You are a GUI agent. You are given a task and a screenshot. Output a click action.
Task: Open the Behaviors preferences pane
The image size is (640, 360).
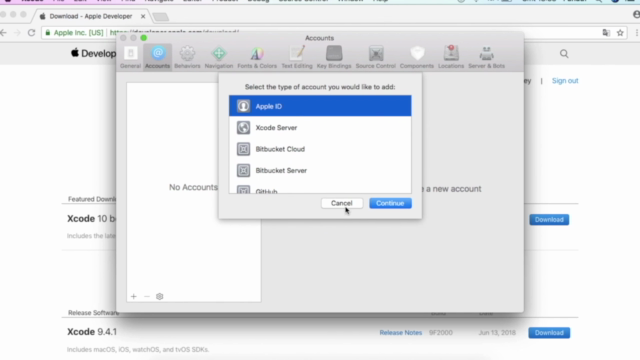pos(187,57)
